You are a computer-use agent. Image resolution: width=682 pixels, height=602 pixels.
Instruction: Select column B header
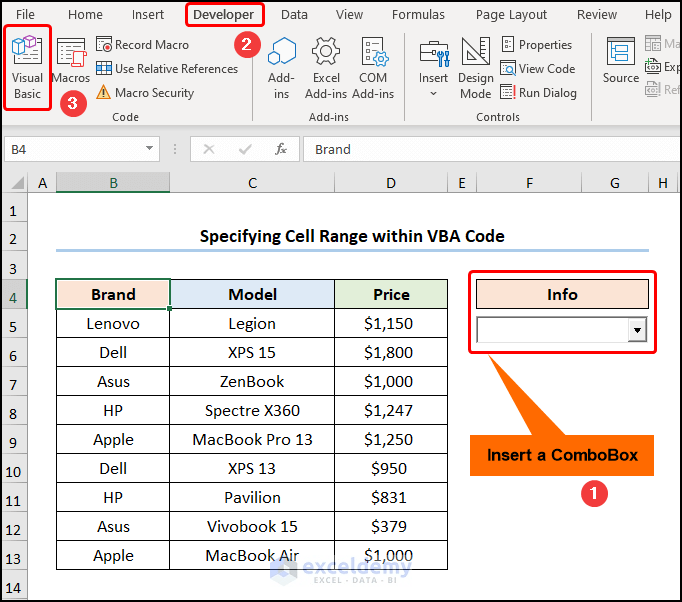pyautogui.click(x=113, y=183)
